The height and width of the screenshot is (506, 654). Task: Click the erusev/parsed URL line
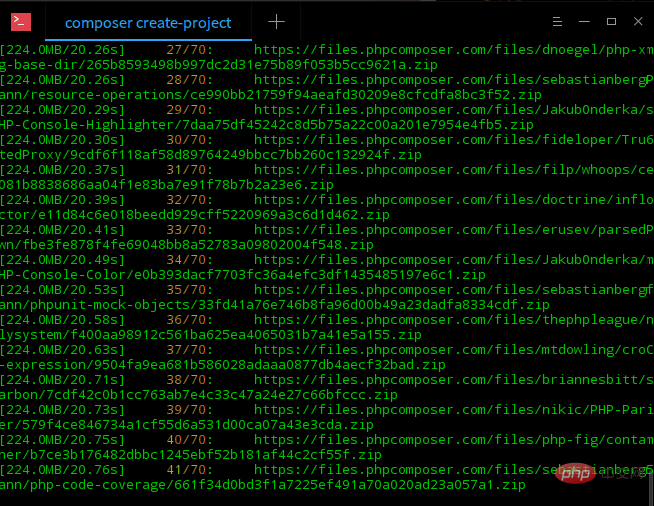point(454,230)
